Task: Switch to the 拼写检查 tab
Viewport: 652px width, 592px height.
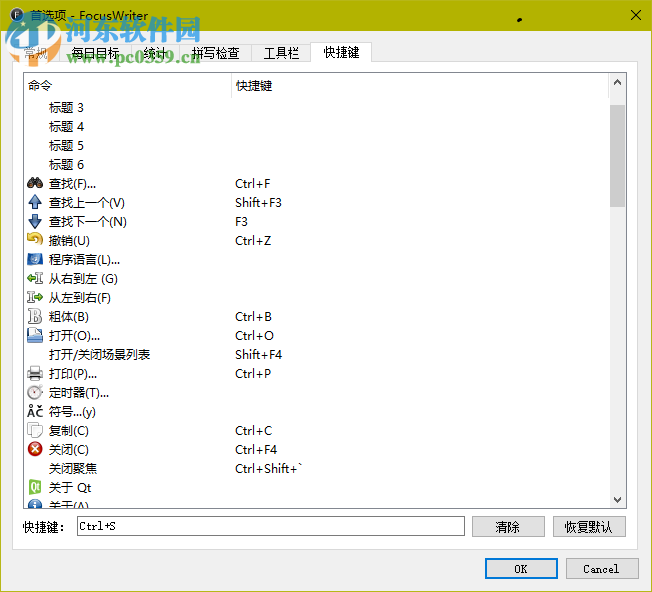Action: coord(215,53)
